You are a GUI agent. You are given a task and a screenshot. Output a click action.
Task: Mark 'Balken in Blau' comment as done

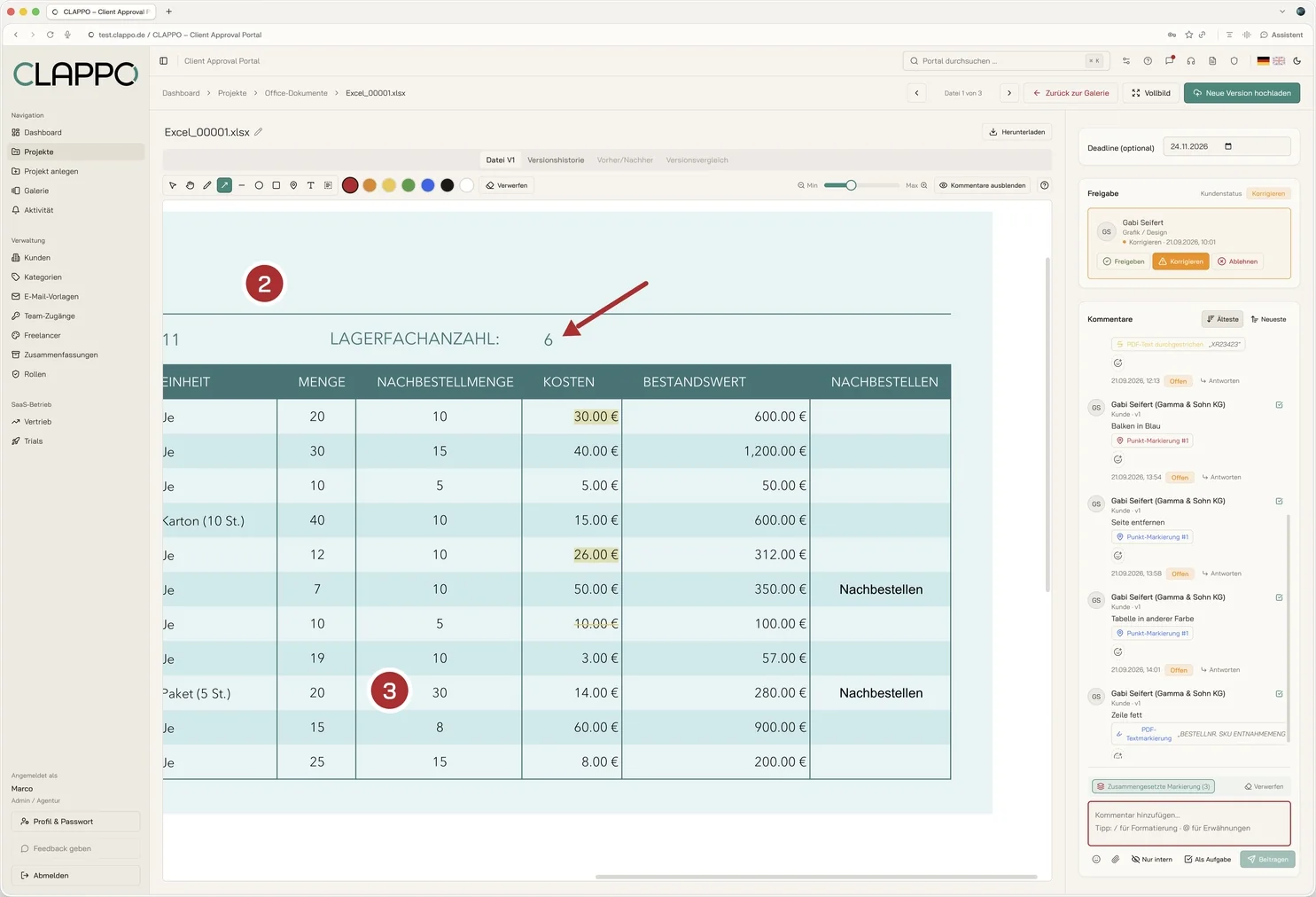[x=1279, y=405]
